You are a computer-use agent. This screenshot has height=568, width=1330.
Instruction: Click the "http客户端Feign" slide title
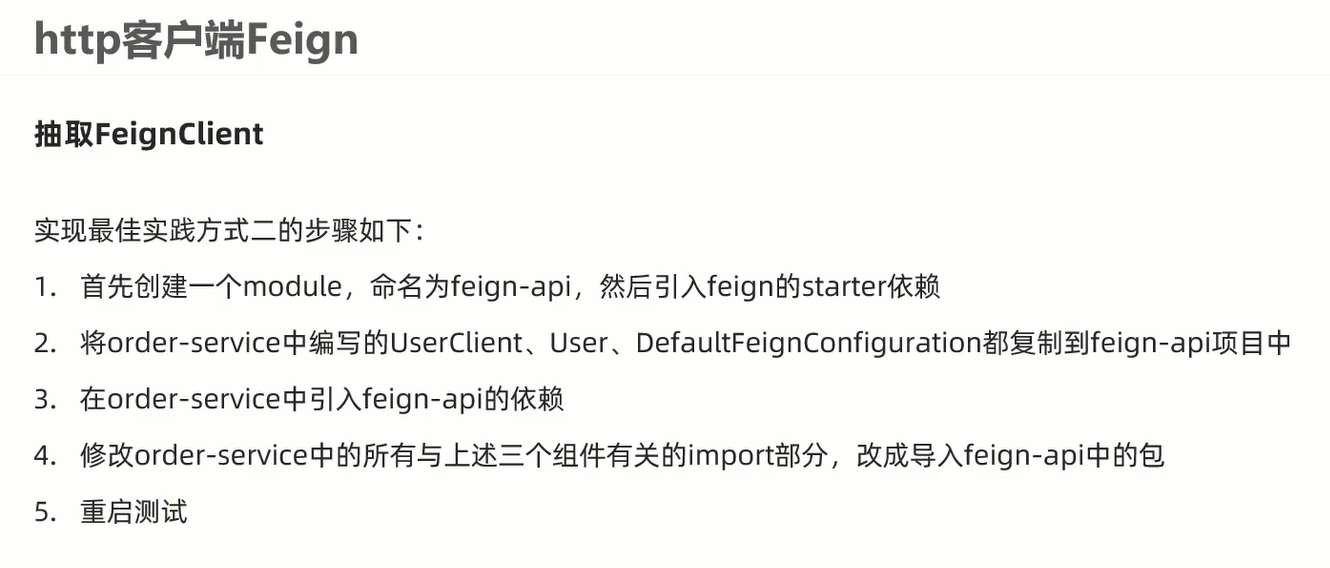pyautogui.click(x=196, y=40)
